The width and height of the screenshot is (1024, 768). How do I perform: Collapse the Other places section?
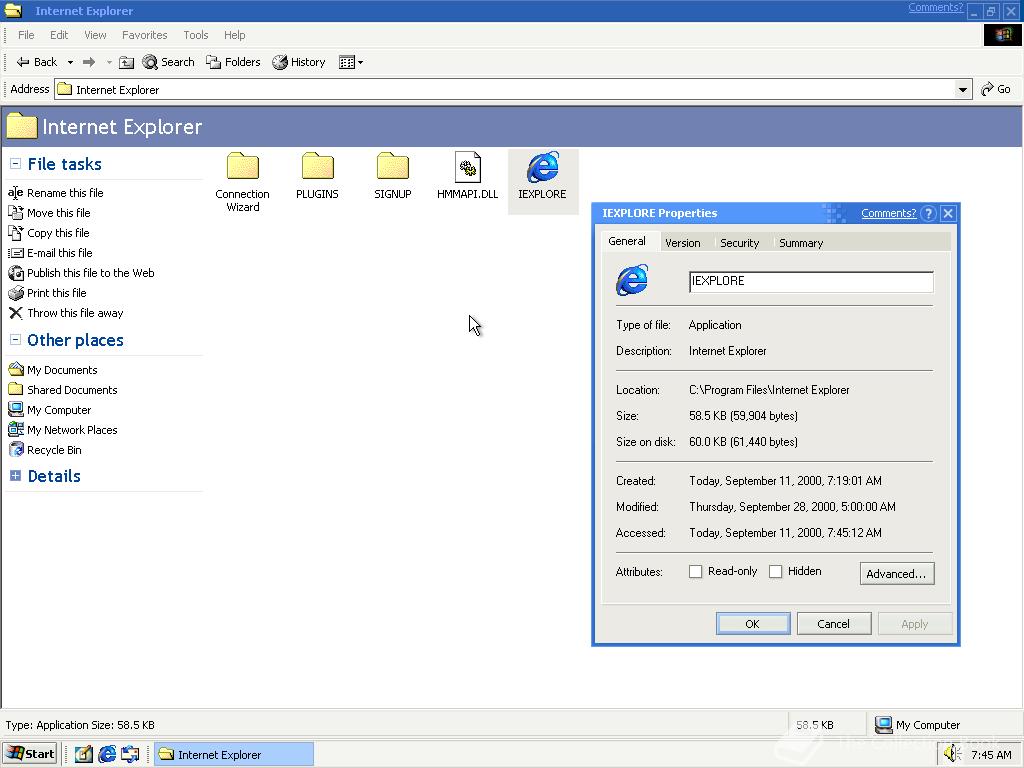click(16, 340)
